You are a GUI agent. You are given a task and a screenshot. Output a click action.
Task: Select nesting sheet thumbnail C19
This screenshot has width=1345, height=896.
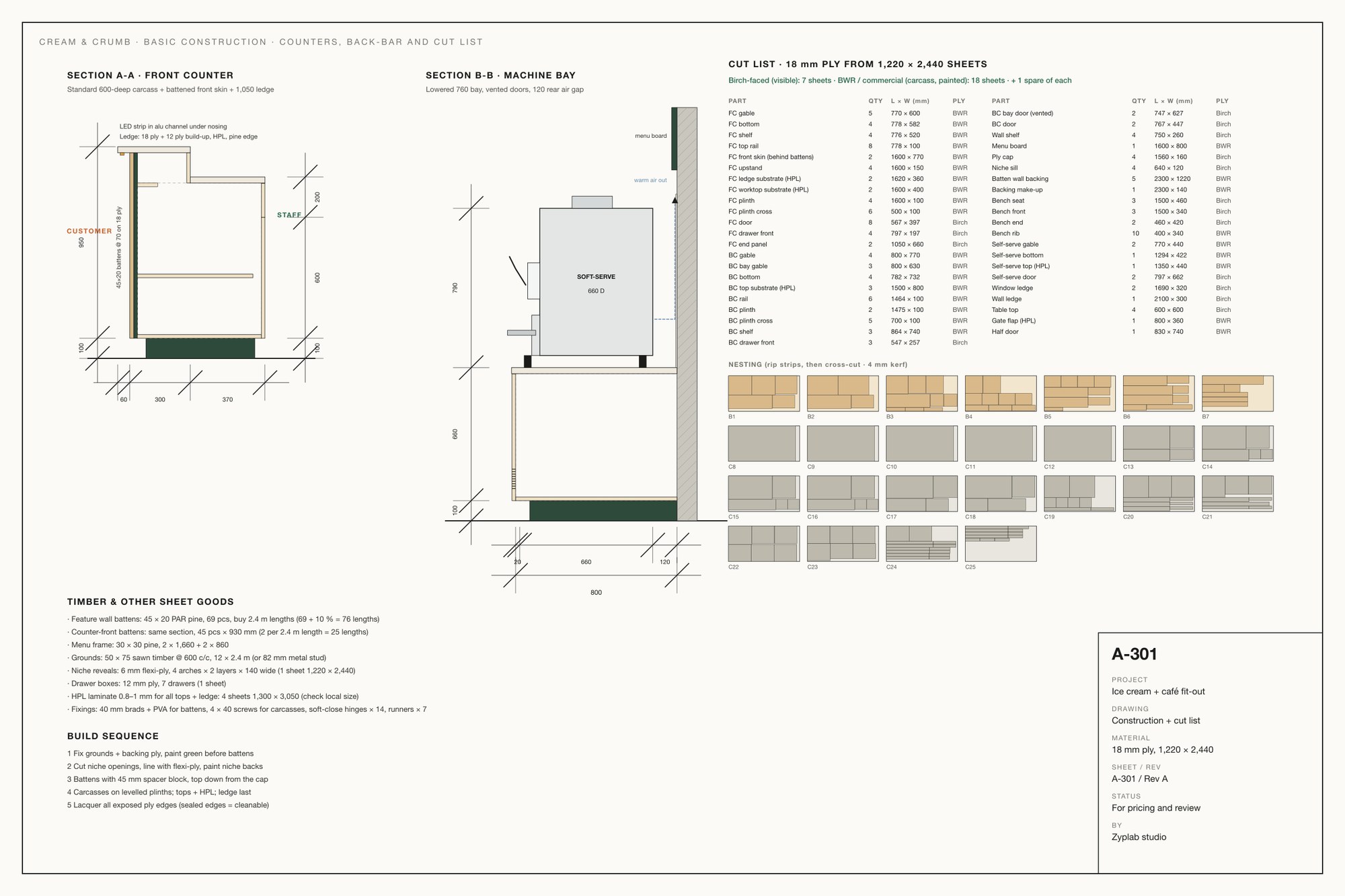1079,493
